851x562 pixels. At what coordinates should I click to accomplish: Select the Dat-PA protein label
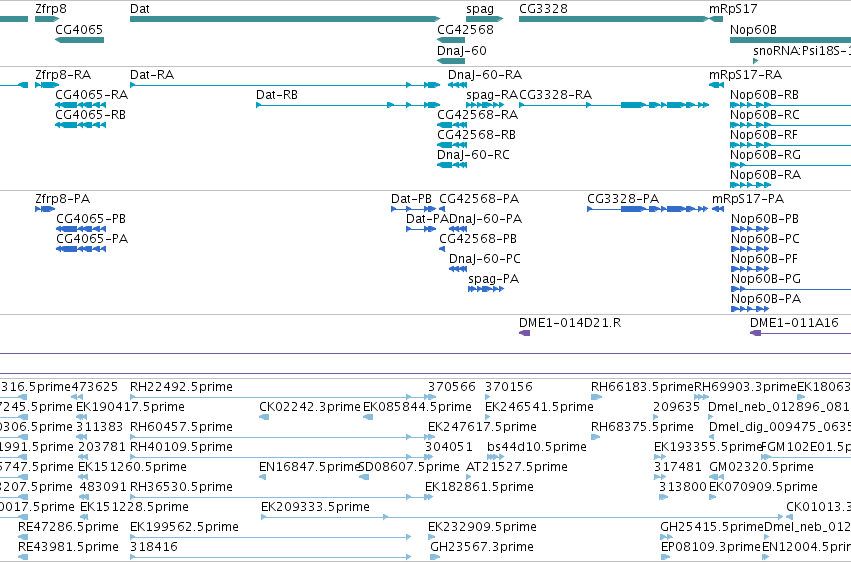click(427, 219)
